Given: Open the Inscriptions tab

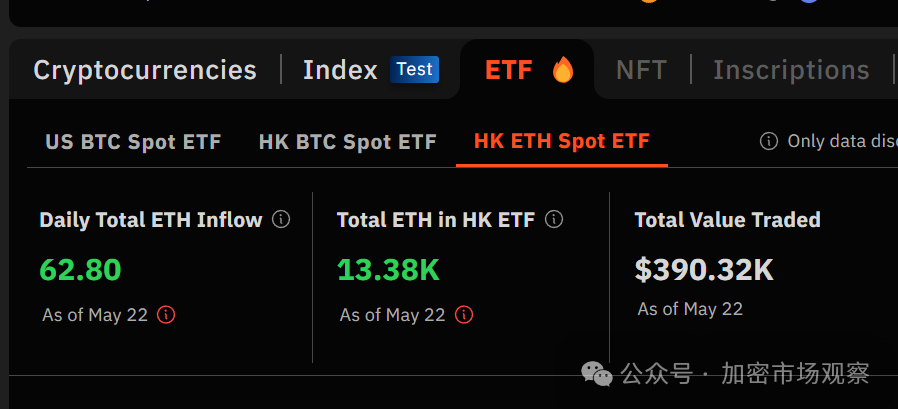Looking at the screenshot, I should (x=791, y=70).
